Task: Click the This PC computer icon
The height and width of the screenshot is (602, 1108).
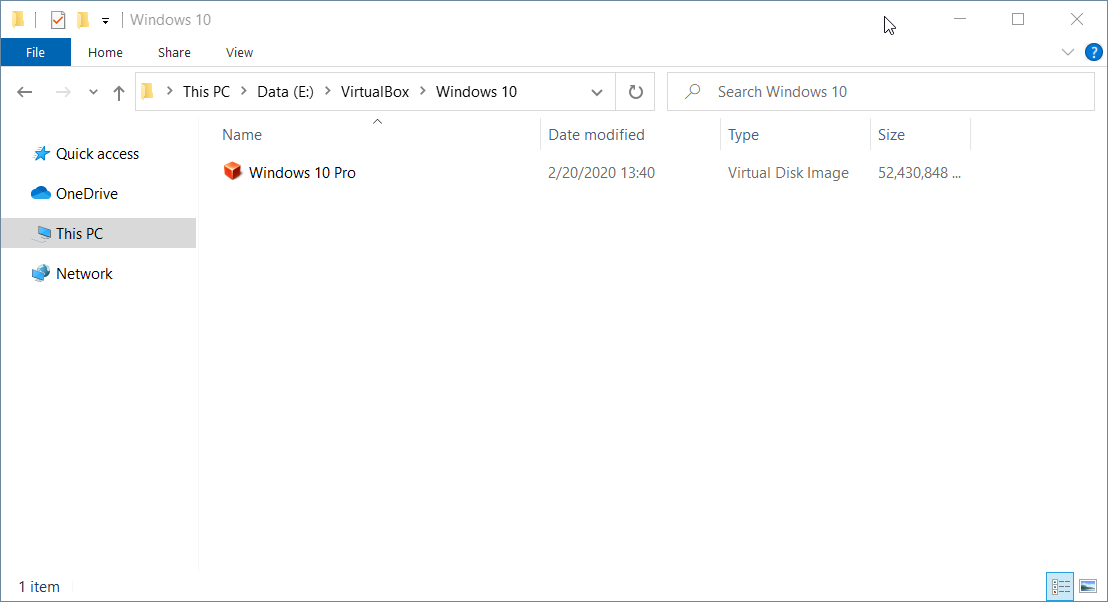Action: tap(43, 233)
